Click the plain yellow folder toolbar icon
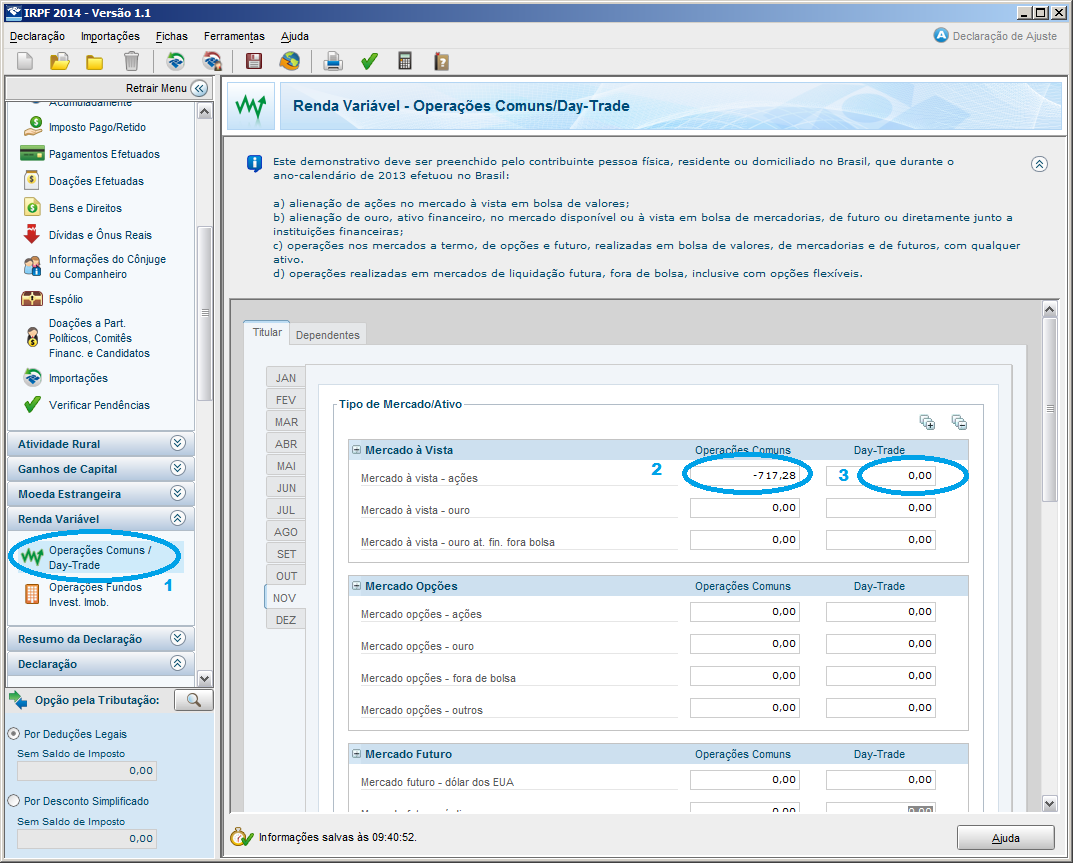This screenshot has width=1073, height=863. coord(94,62)
